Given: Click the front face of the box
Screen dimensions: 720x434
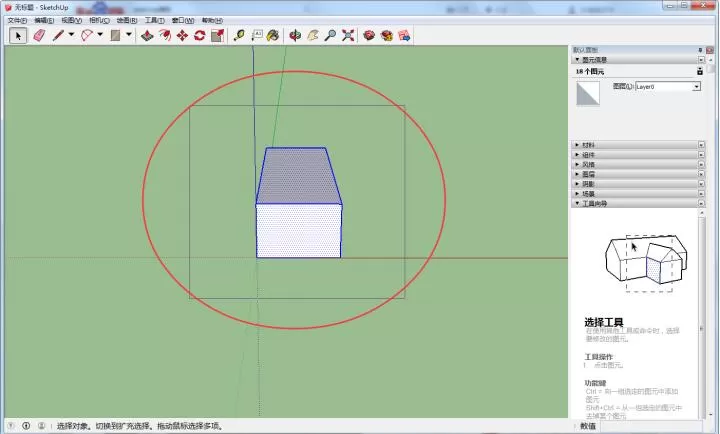Looking at the screenshot, I should 298,231.
